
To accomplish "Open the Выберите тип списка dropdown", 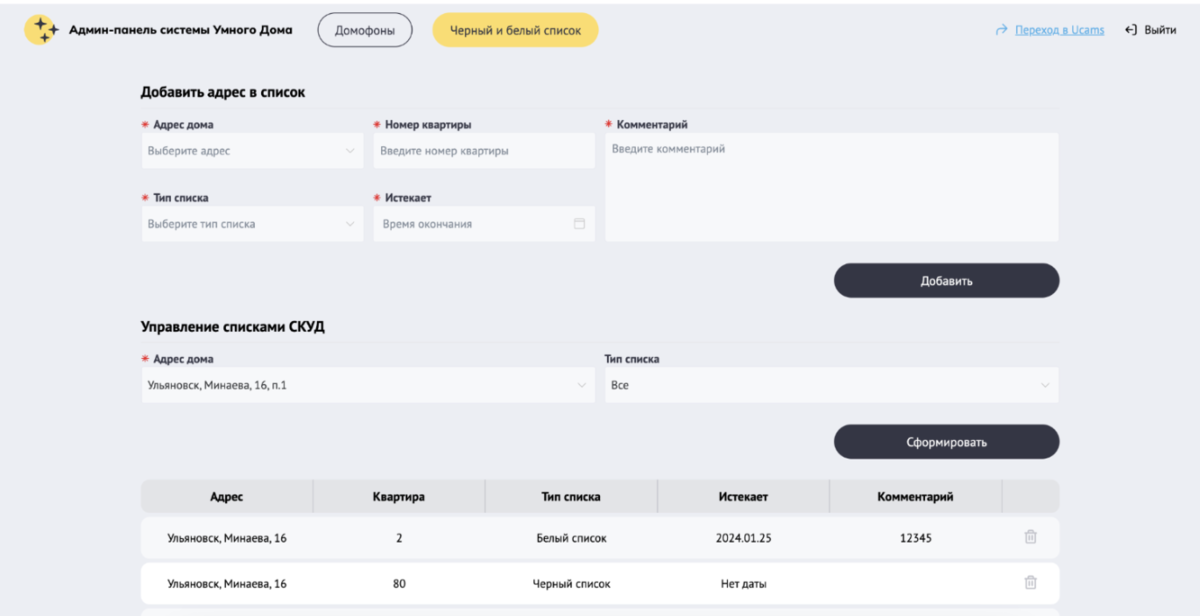I will (x=251, y=224).
